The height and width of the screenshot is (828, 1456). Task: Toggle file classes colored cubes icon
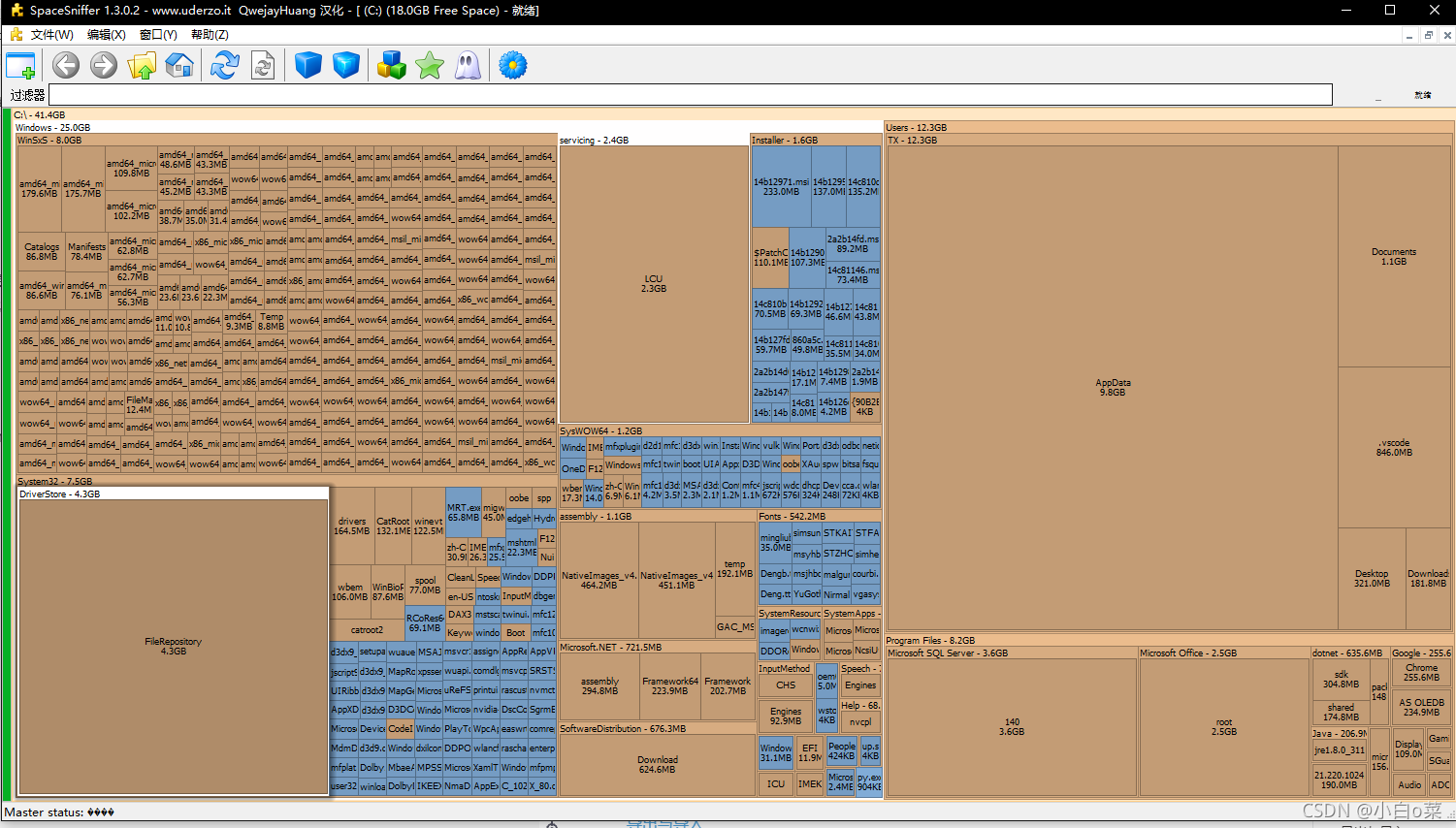pos(392,66)
